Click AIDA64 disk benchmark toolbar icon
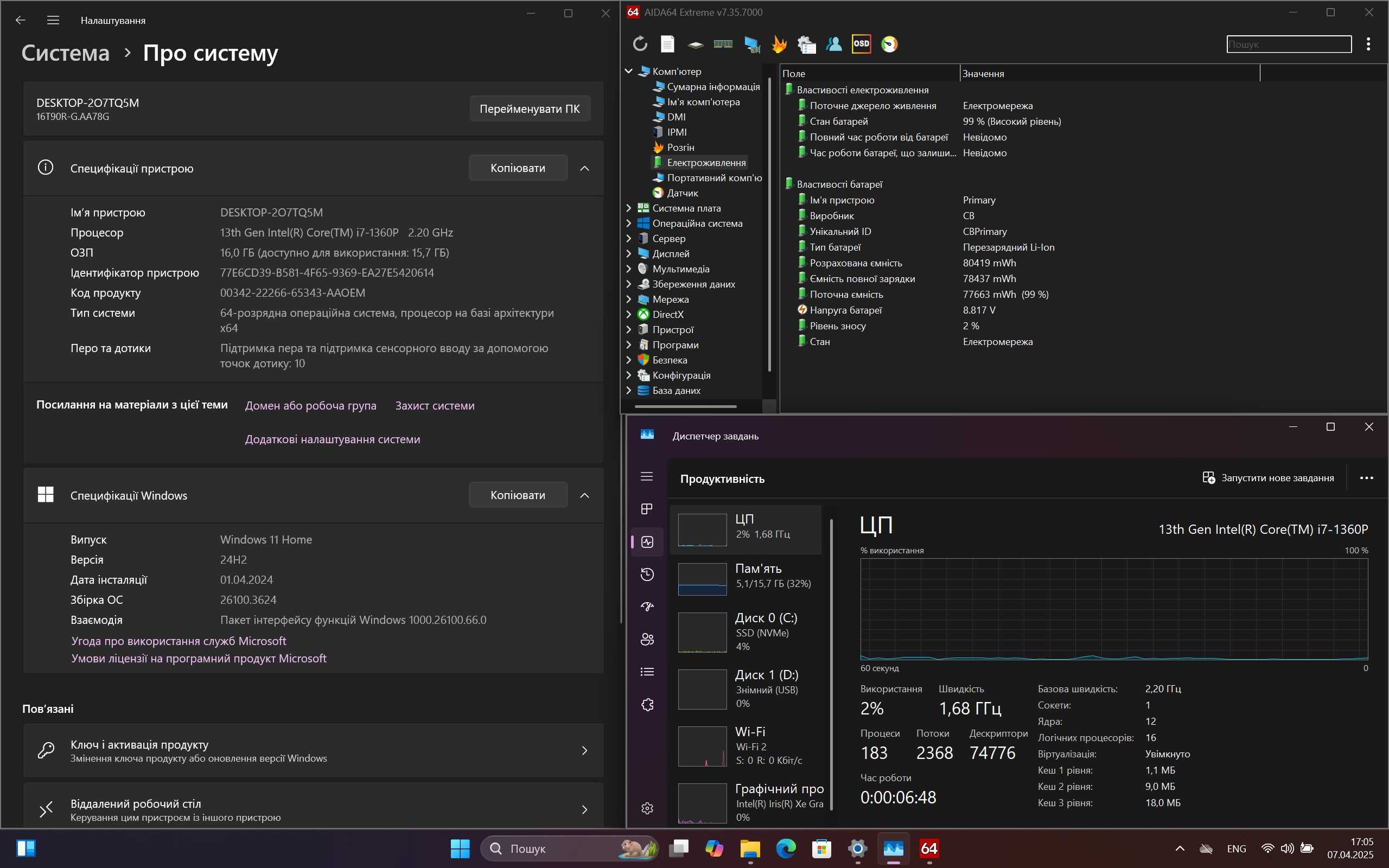 tap(695, 44)
